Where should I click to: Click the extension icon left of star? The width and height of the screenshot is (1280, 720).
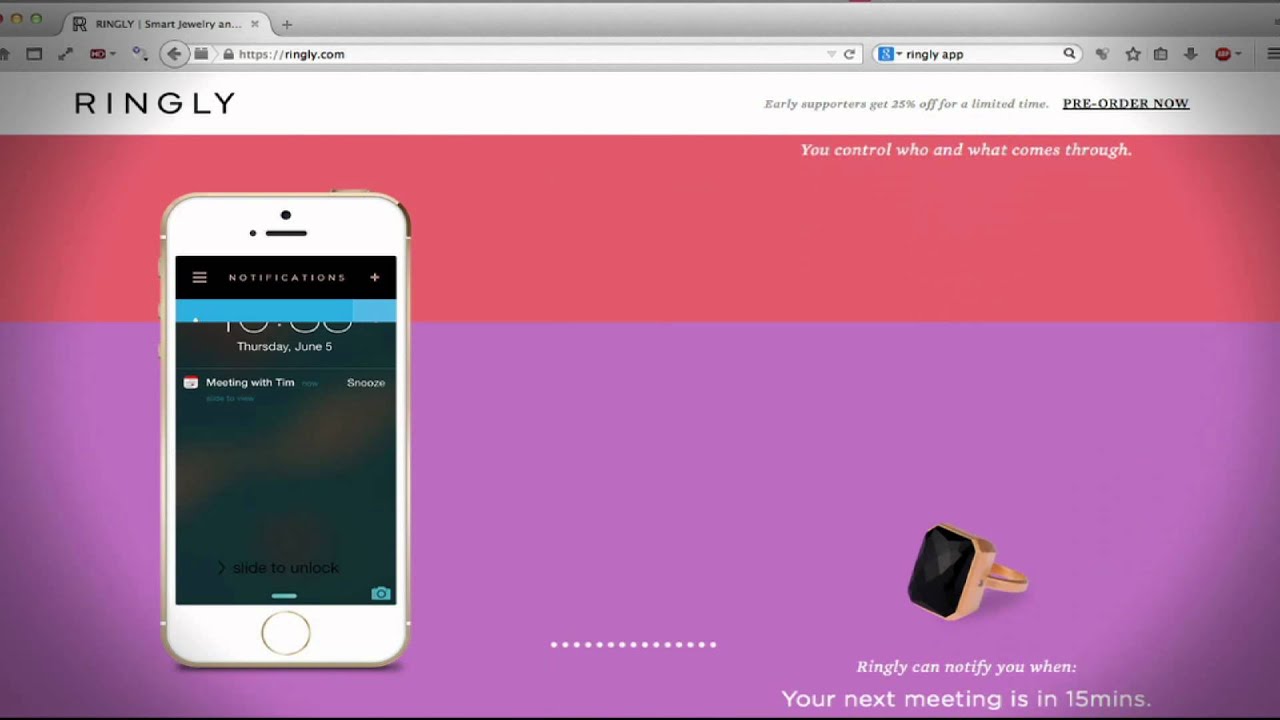[x=1102, y=54]
